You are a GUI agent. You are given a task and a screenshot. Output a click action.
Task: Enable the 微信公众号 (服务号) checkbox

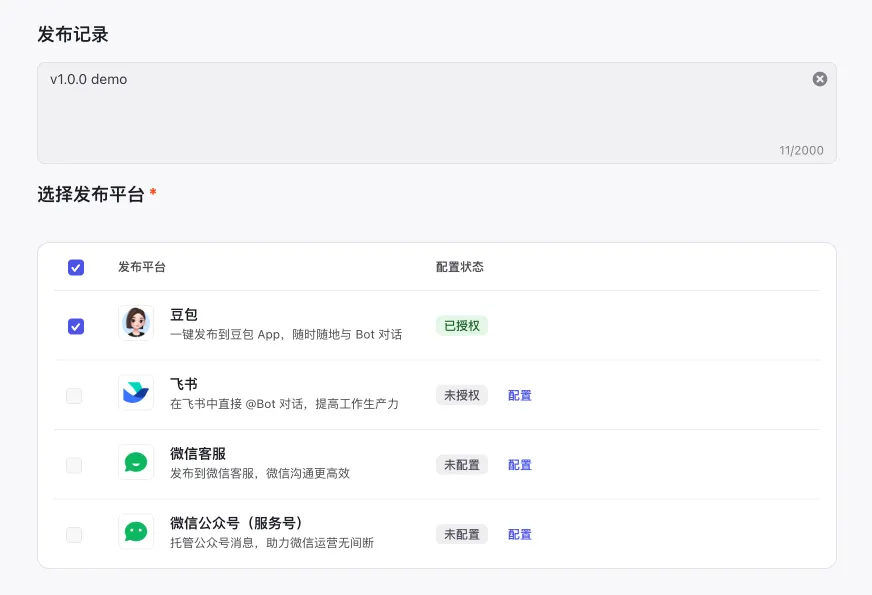coord(74,535)
